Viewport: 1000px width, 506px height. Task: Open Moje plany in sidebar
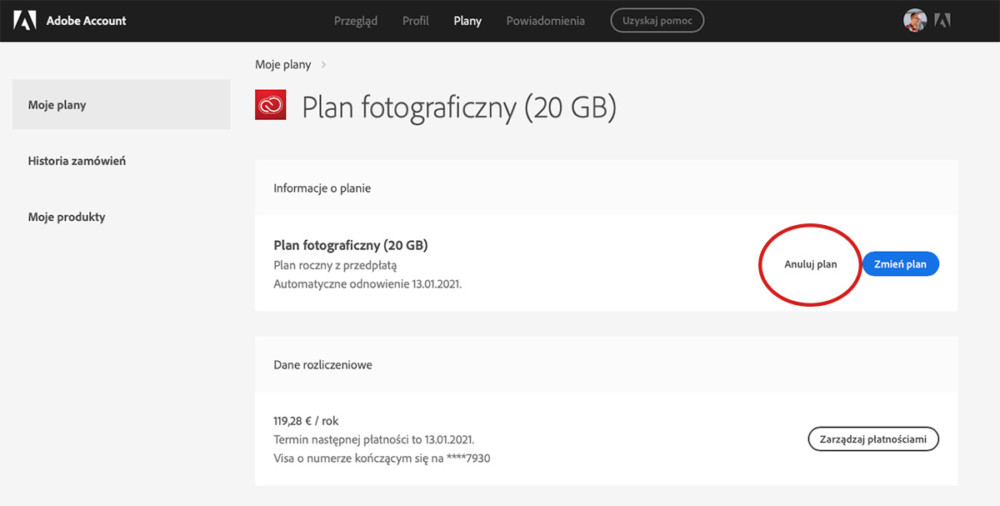pyautogui.click(x=121, y=105)
